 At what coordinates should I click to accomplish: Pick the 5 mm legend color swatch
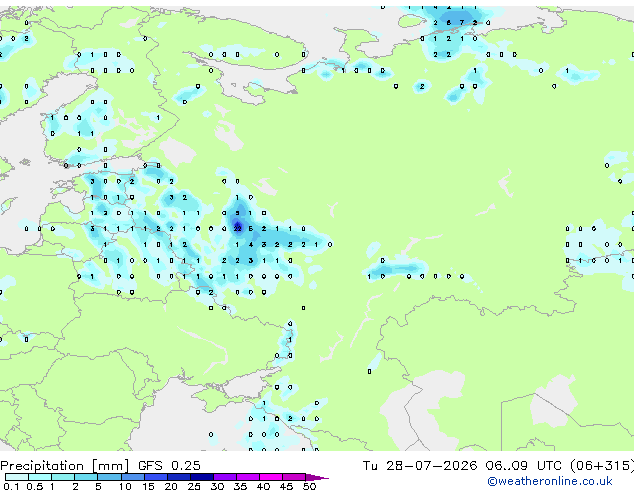[x=109, y=477]
